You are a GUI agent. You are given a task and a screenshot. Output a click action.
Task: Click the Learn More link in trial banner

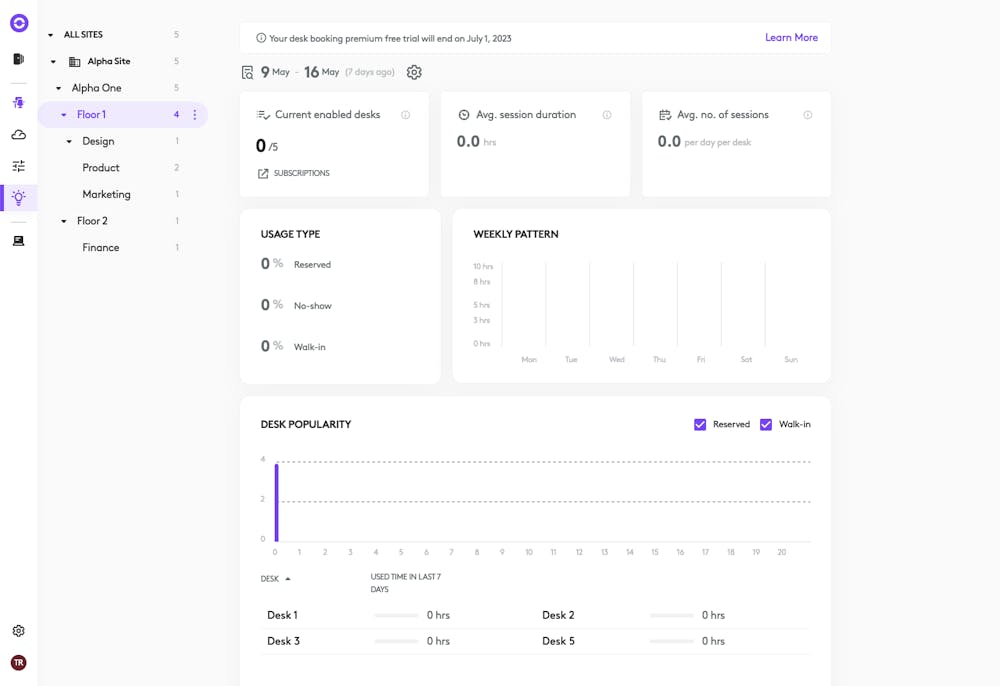tap(791, 36)
